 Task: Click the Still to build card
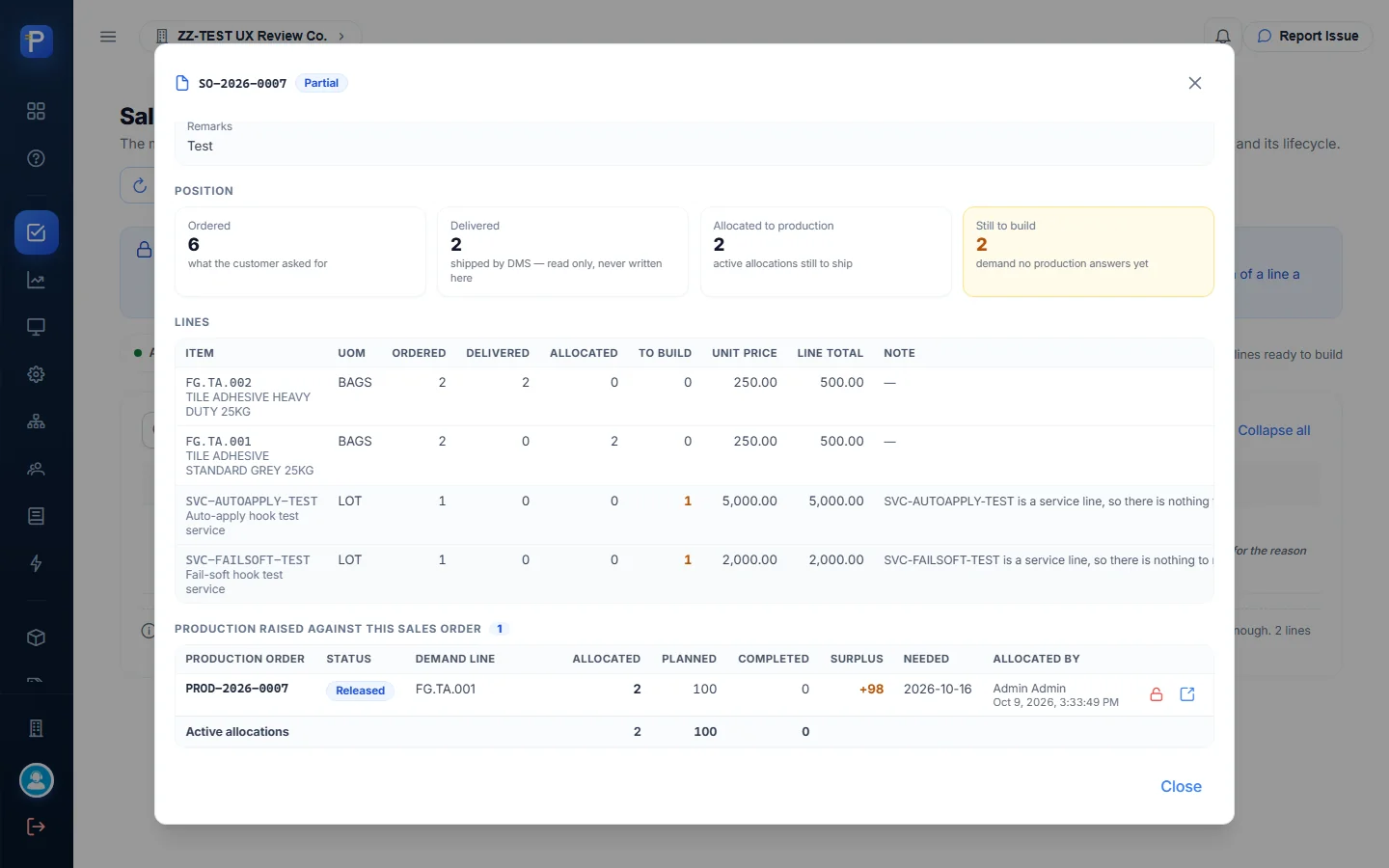pos(1088,252)
